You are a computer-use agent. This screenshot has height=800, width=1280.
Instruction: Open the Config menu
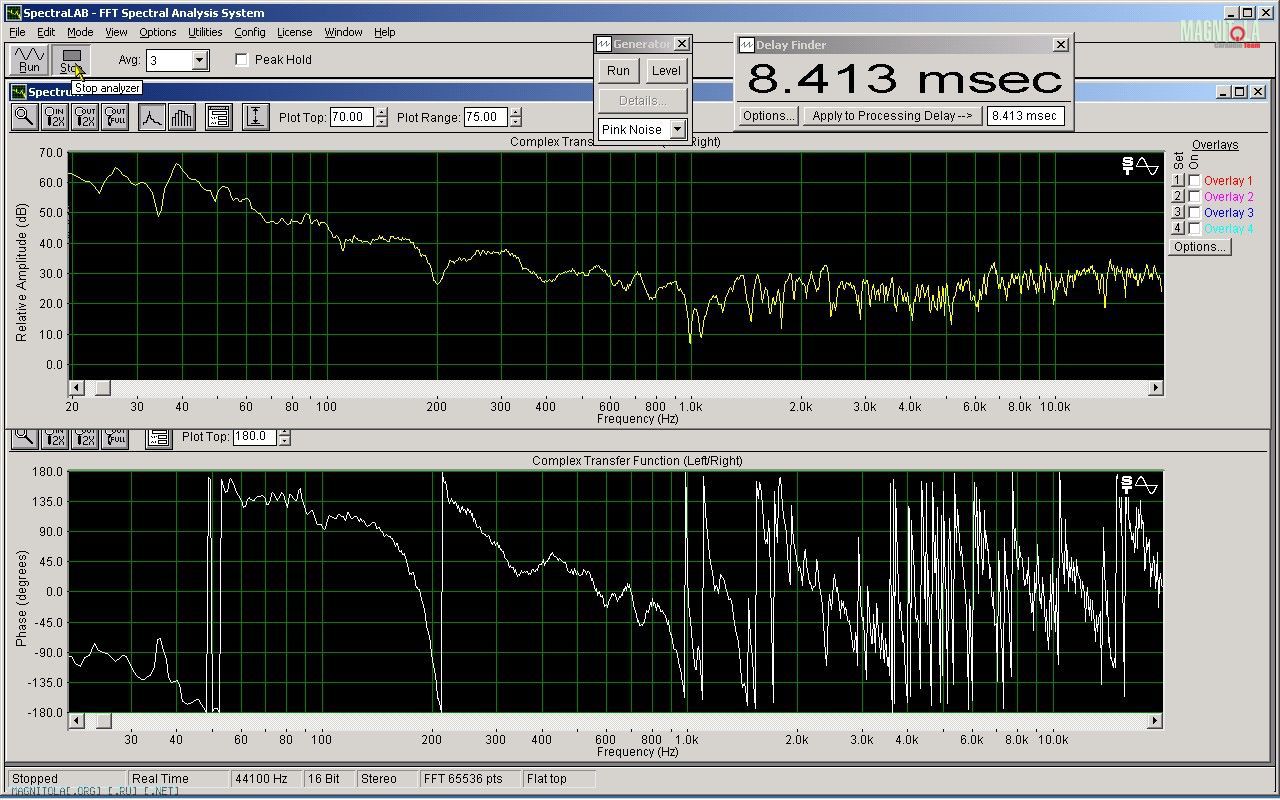point(250,32)
